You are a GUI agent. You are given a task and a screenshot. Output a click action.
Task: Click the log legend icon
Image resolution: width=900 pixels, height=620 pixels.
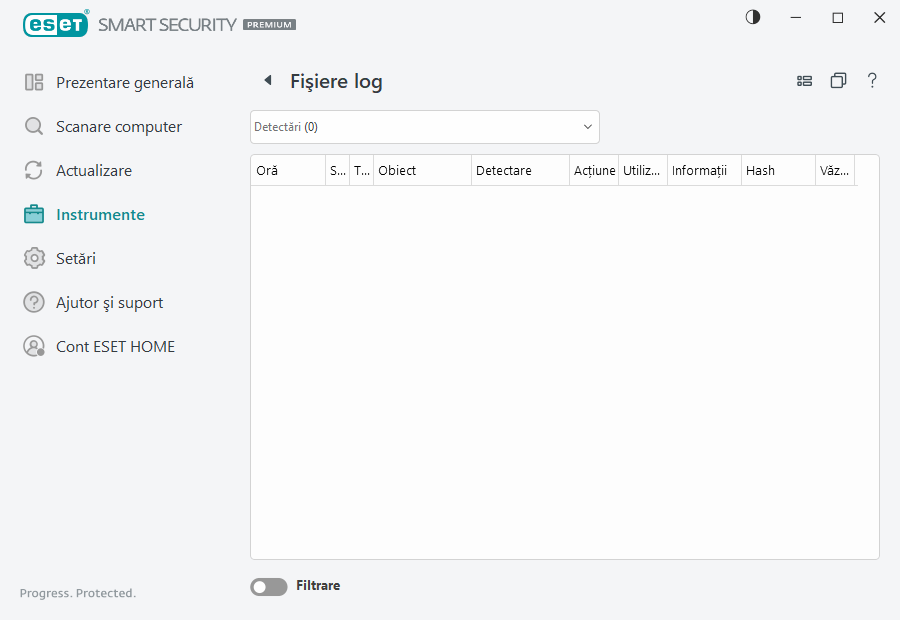pos(804,80)
